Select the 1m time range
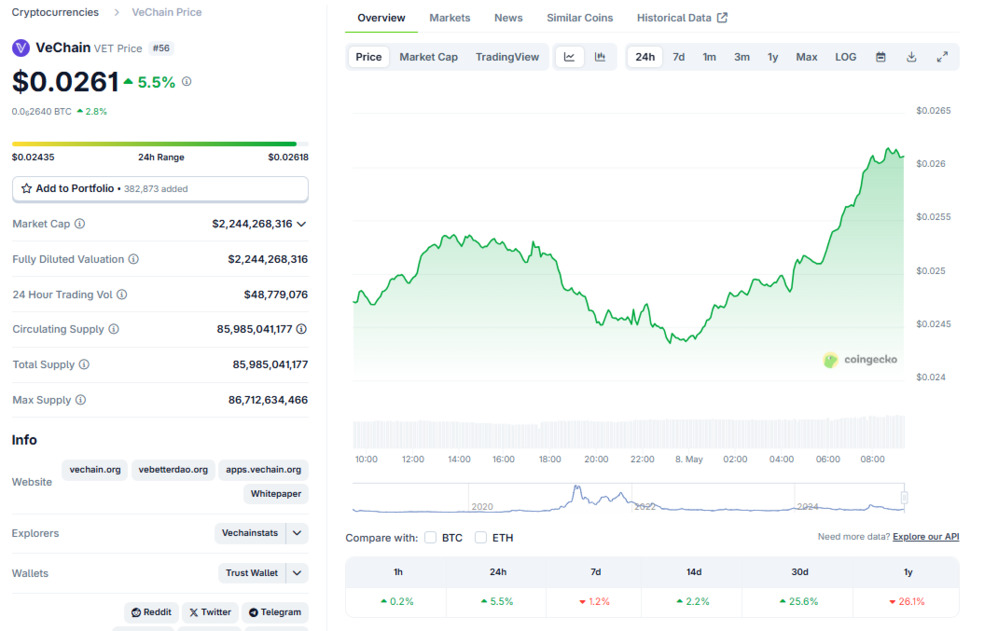This screenshot has width=984, height=631. pyautogui.click(x=709, y=57)
